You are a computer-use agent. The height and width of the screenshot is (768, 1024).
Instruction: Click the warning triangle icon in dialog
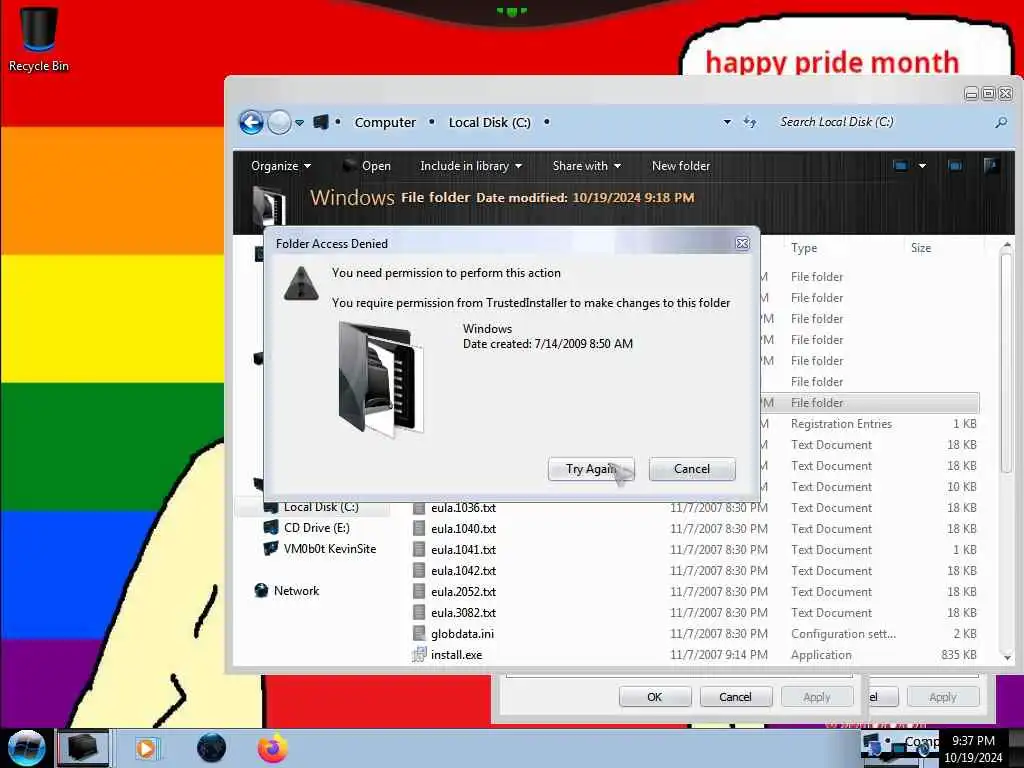[301, 283]
